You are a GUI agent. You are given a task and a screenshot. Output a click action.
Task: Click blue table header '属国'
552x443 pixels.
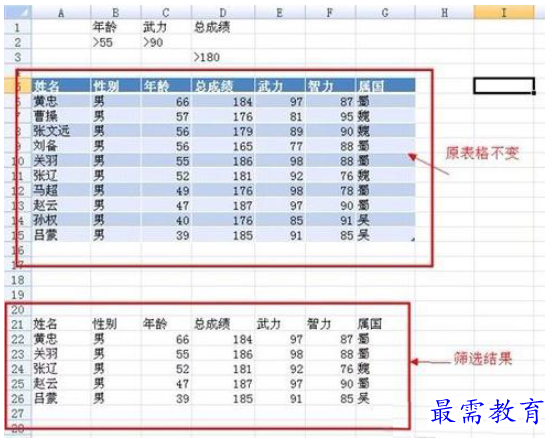click(385, 86)
